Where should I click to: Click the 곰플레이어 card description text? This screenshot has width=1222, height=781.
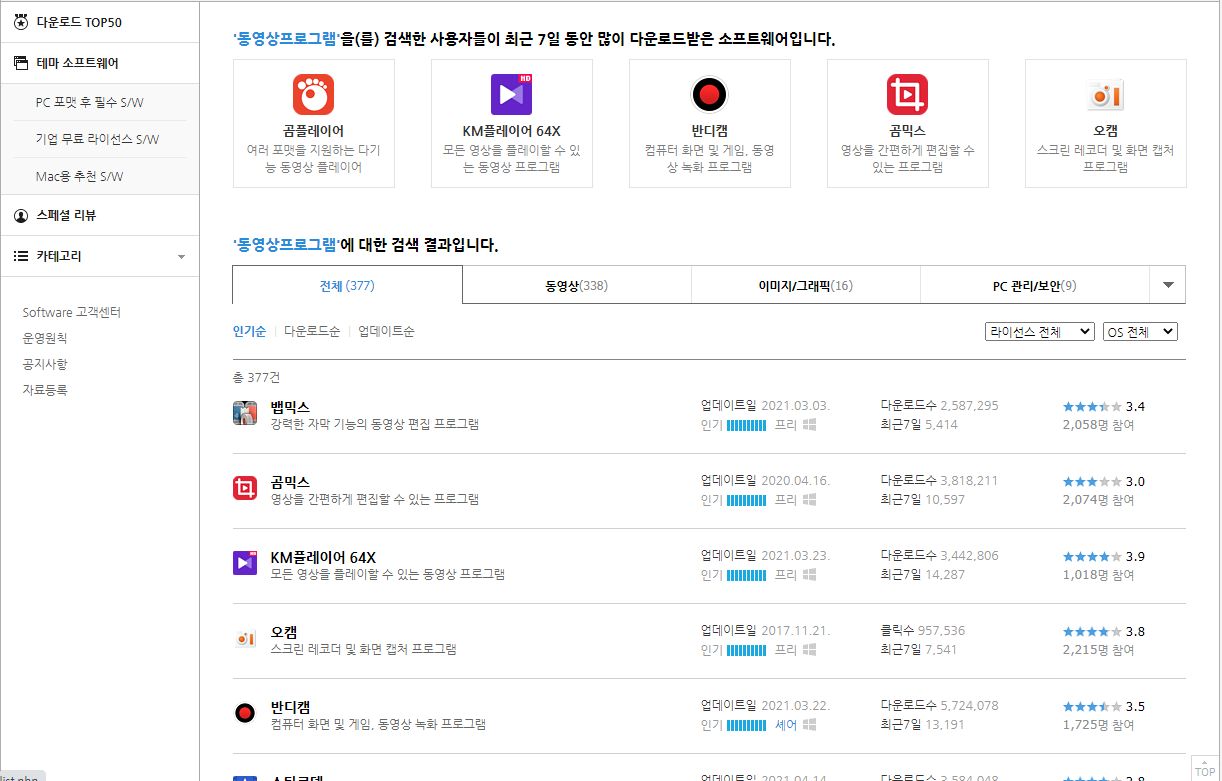pos(313,159)
